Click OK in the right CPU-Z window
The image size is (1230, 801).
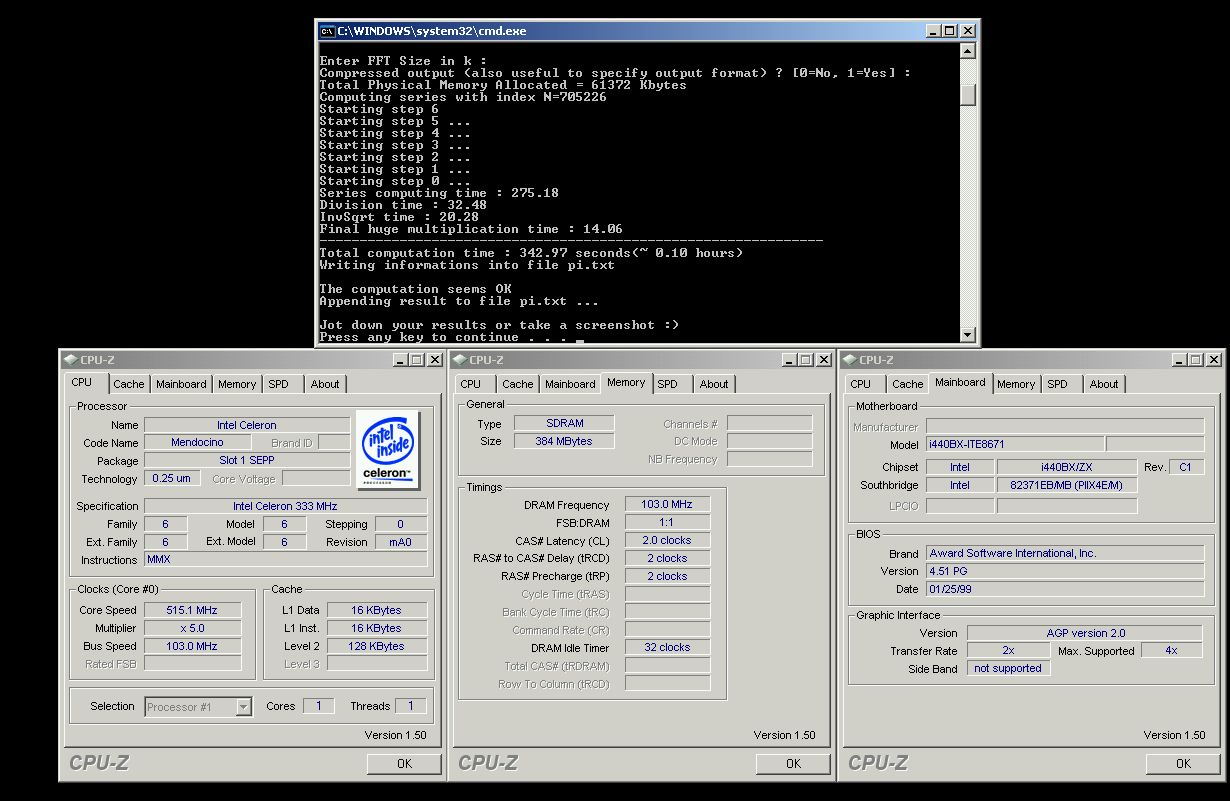click(1183, 763)
